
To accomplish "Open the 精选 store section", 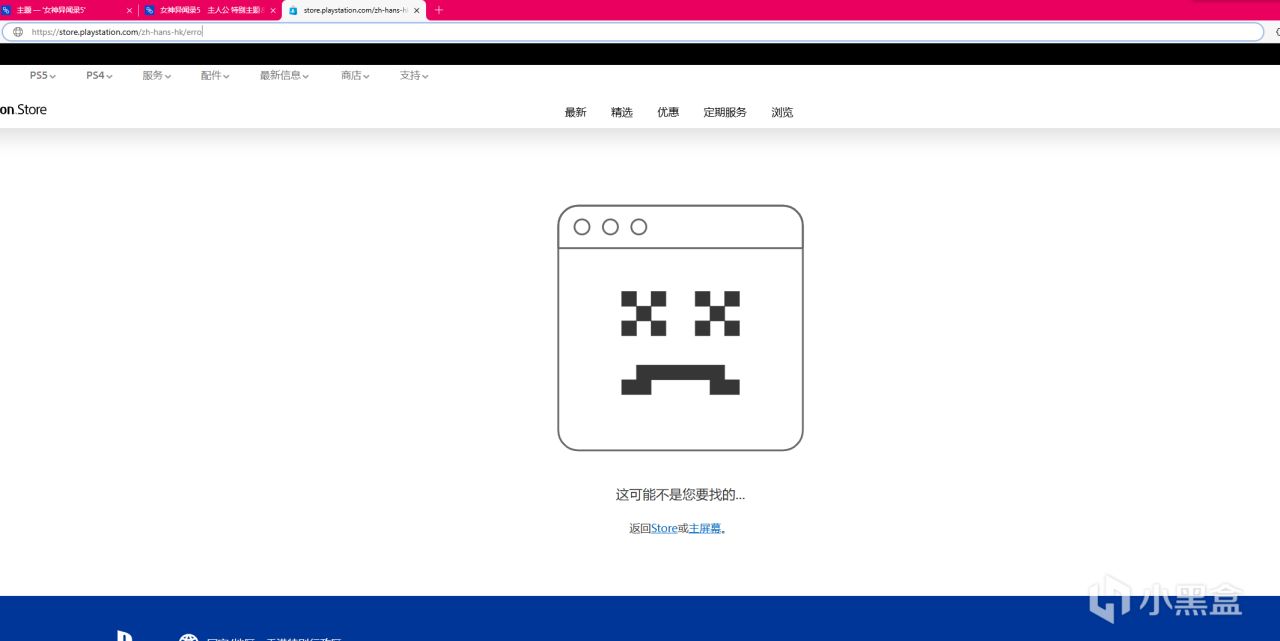I will pos(622,112).
